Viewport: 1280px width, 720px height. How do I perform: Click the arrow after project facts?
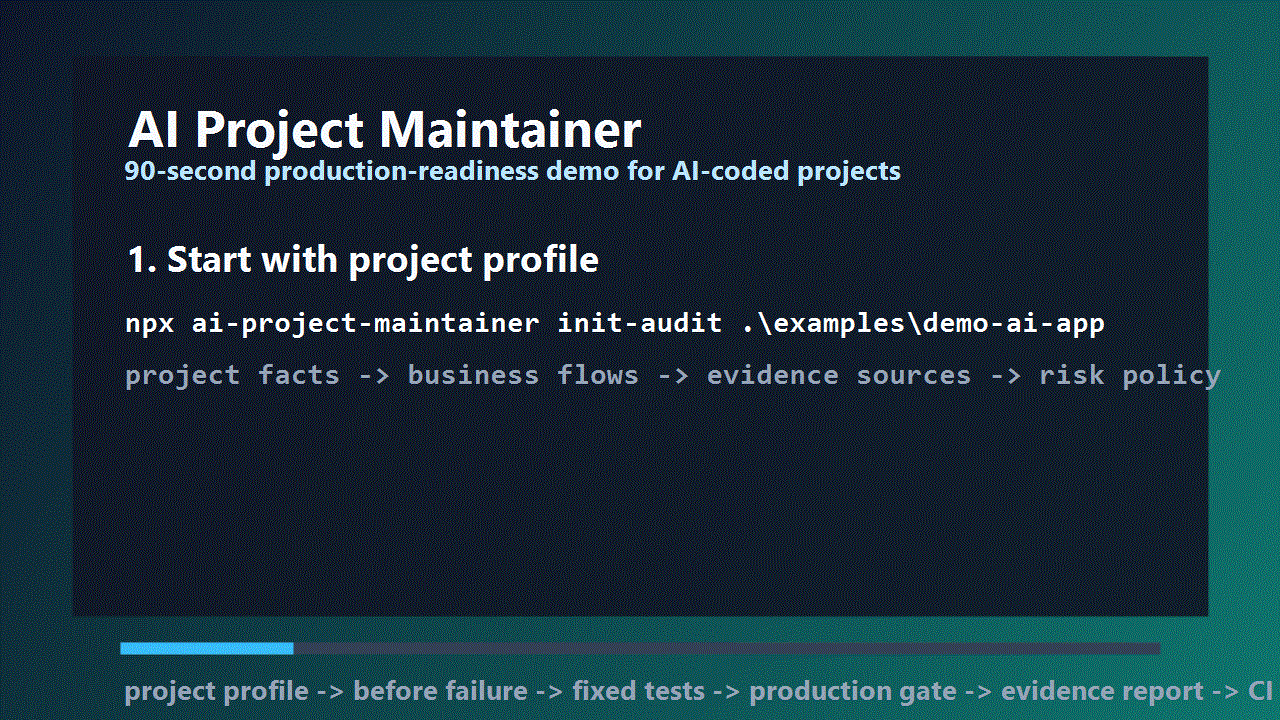coord(373,376)
